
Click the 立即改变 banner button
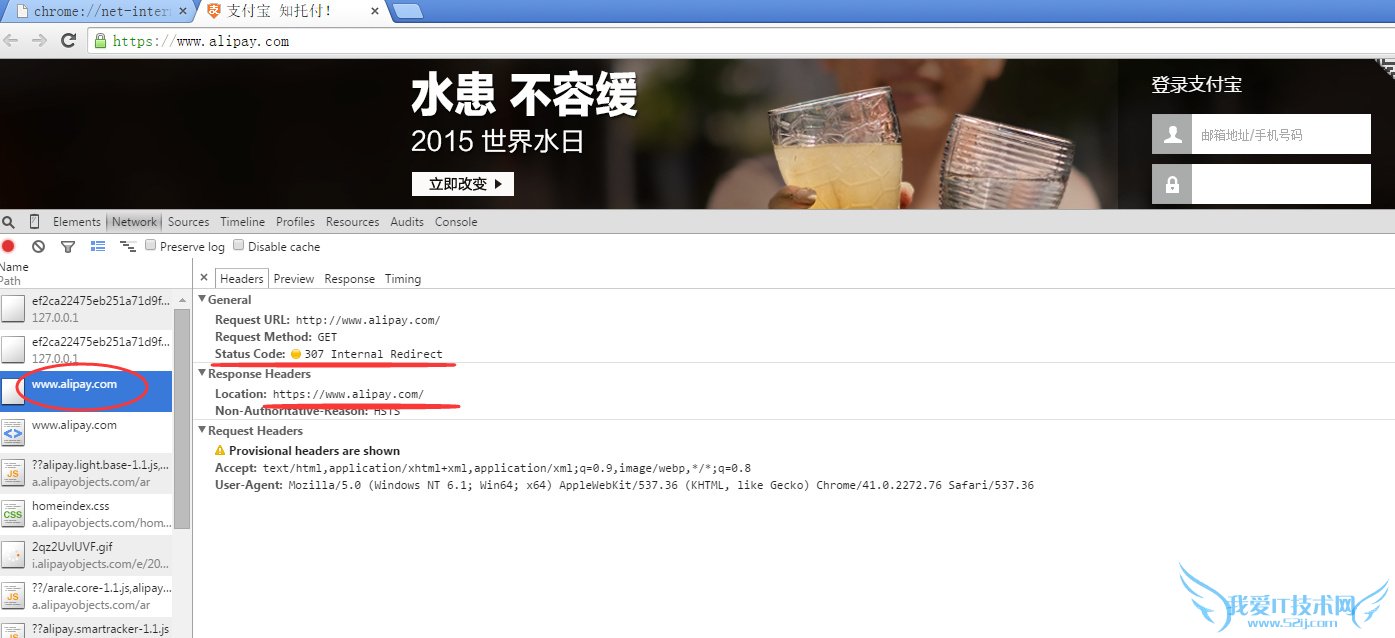(463, 184)
